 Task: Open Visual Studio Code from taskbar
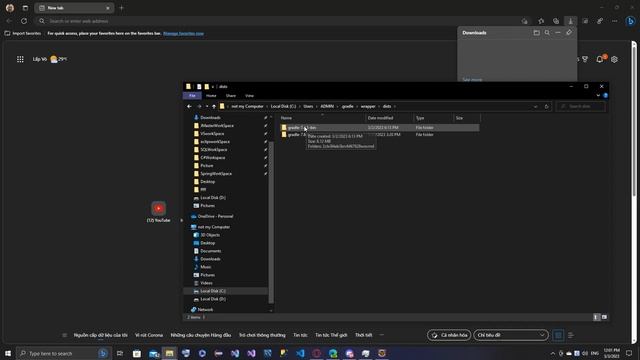click(x=300, y=353)
